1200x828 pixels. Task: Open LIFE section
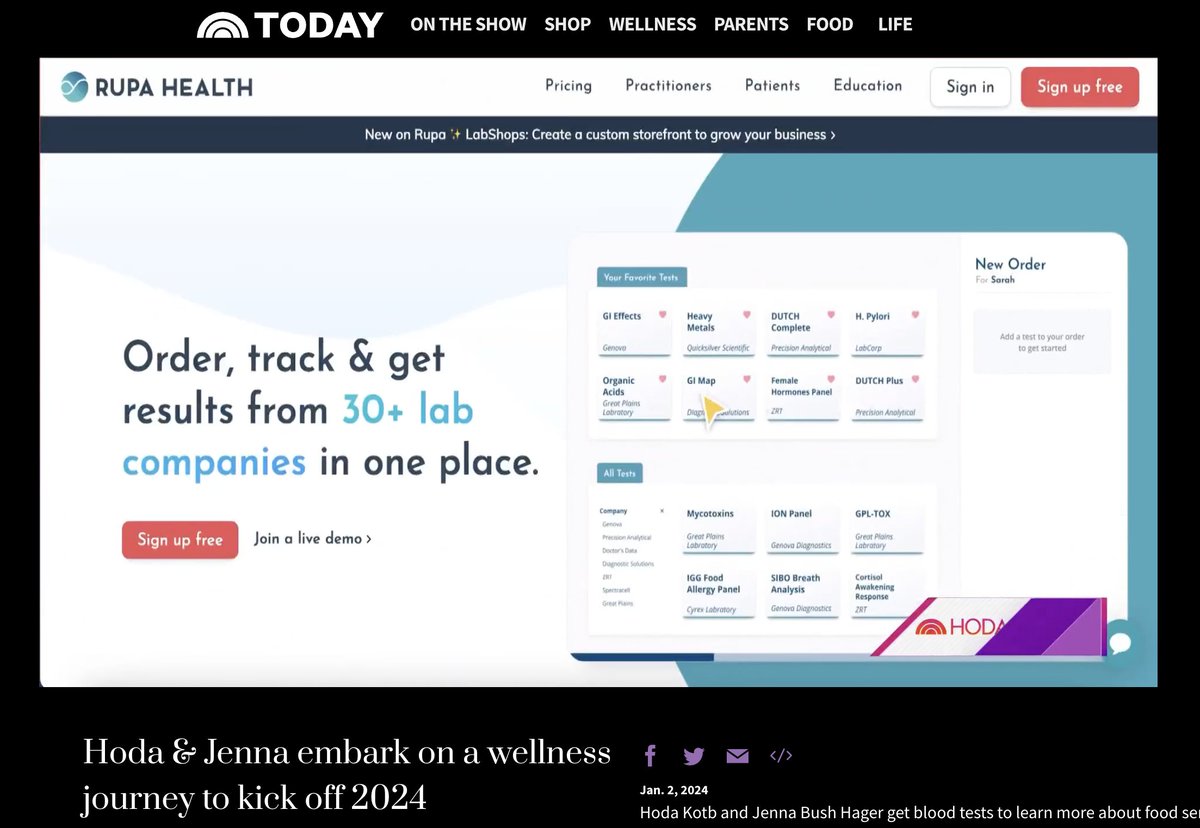[x=895, y=24]
